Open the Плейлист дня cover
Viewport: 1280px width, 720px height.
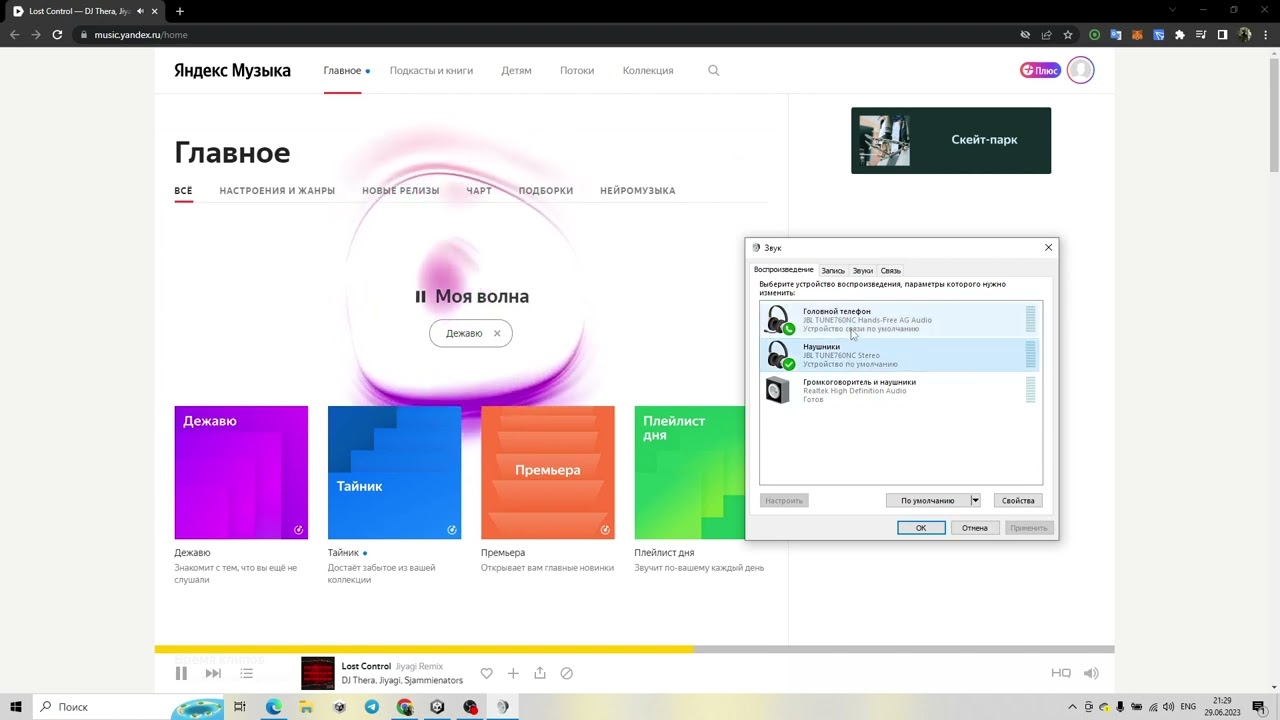coord(690,472)
